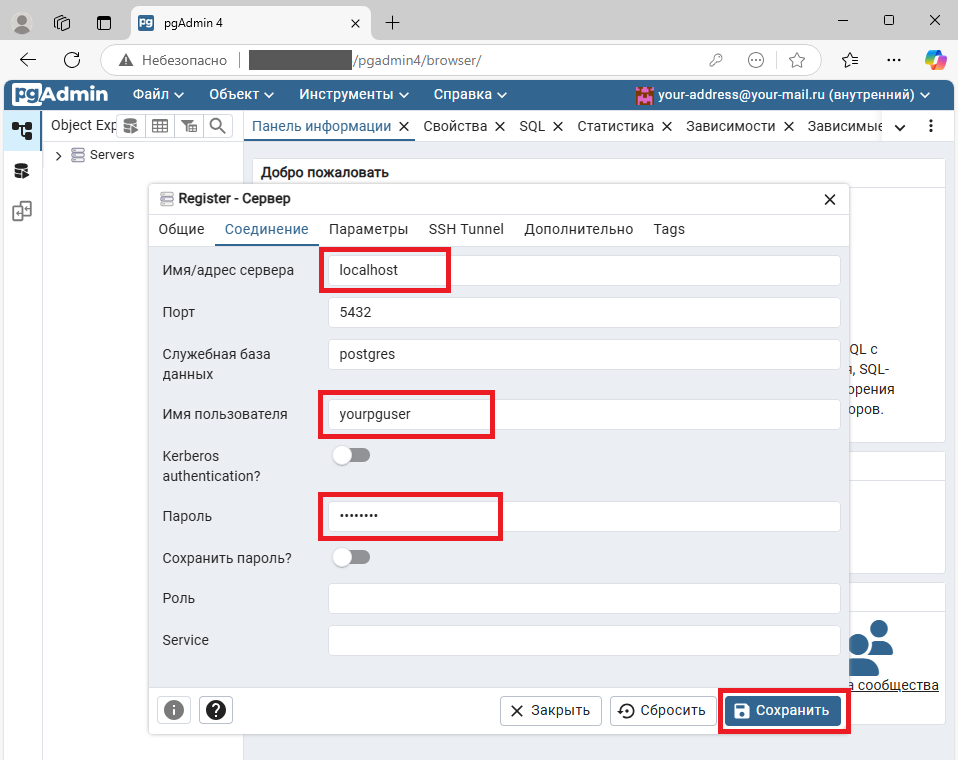
Task: Click the user avatar icon in header
Action: pyautogui.click(x=644, y=95)
